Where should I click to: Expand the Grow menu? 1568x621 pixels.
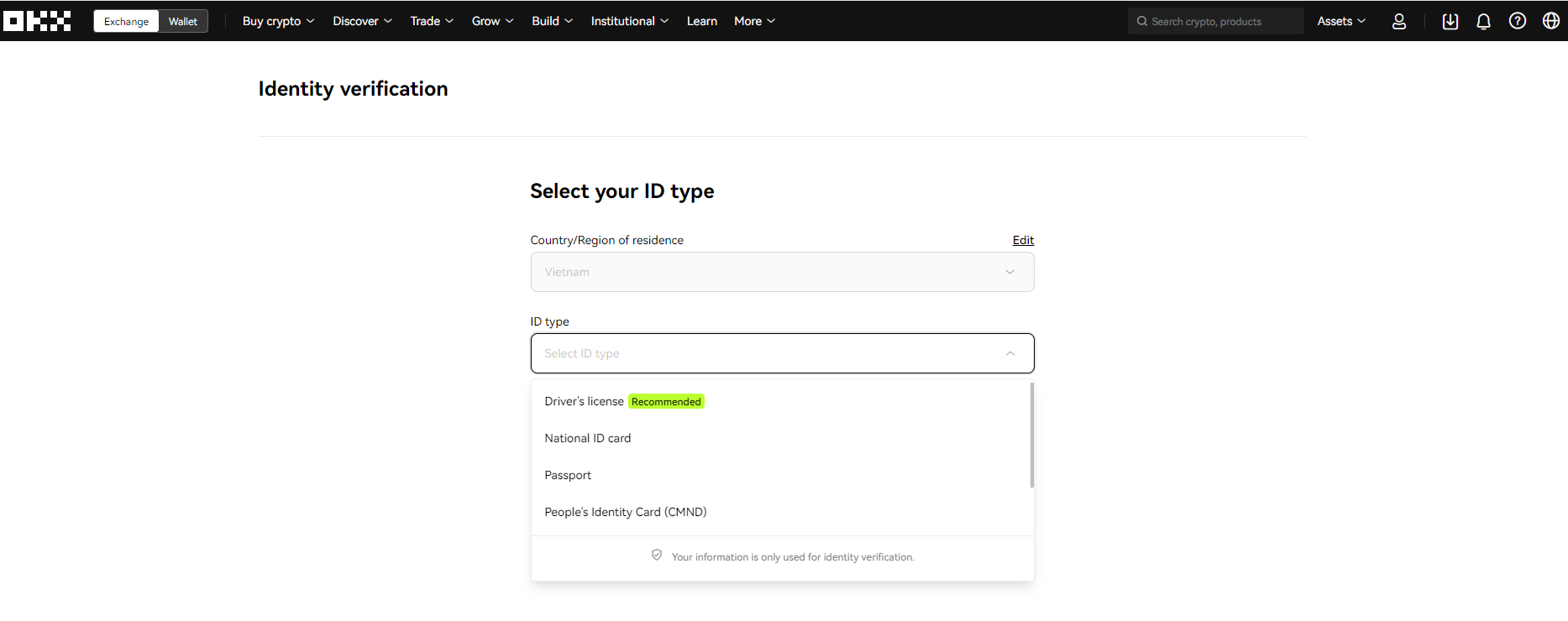492,21
